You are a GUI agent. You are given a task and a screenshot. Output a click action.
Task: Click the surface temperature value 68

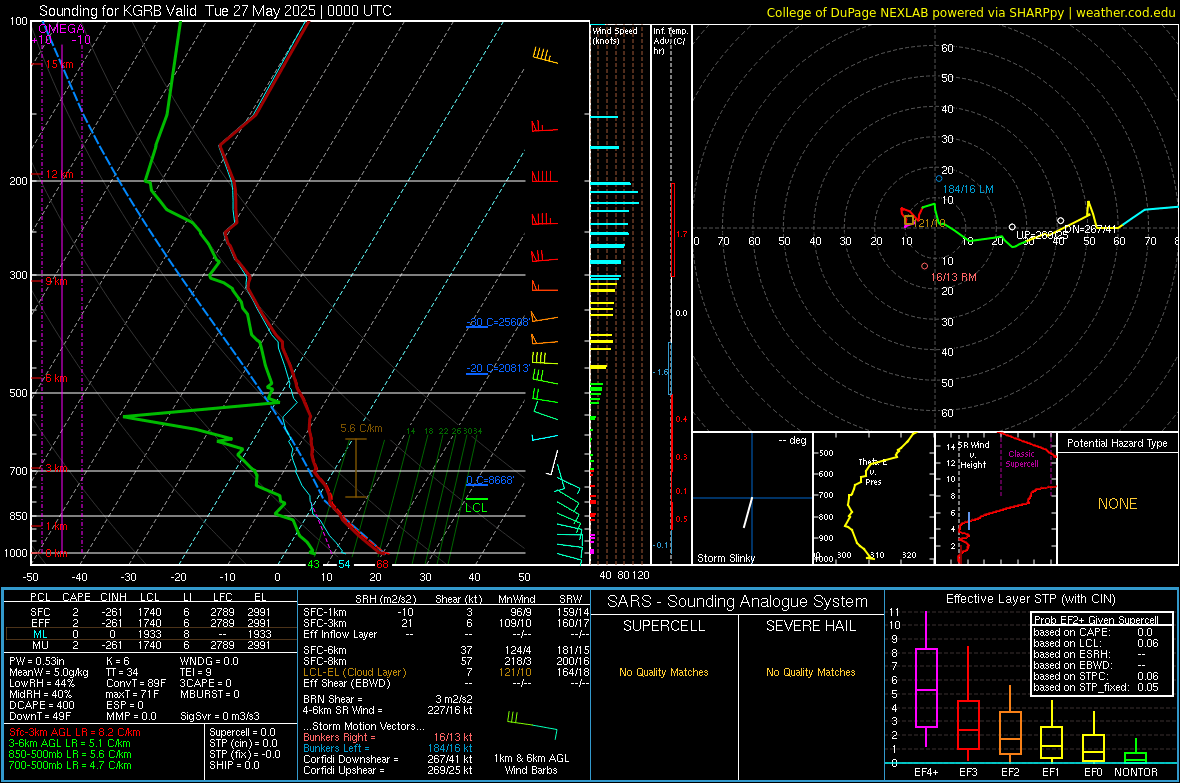382,565
